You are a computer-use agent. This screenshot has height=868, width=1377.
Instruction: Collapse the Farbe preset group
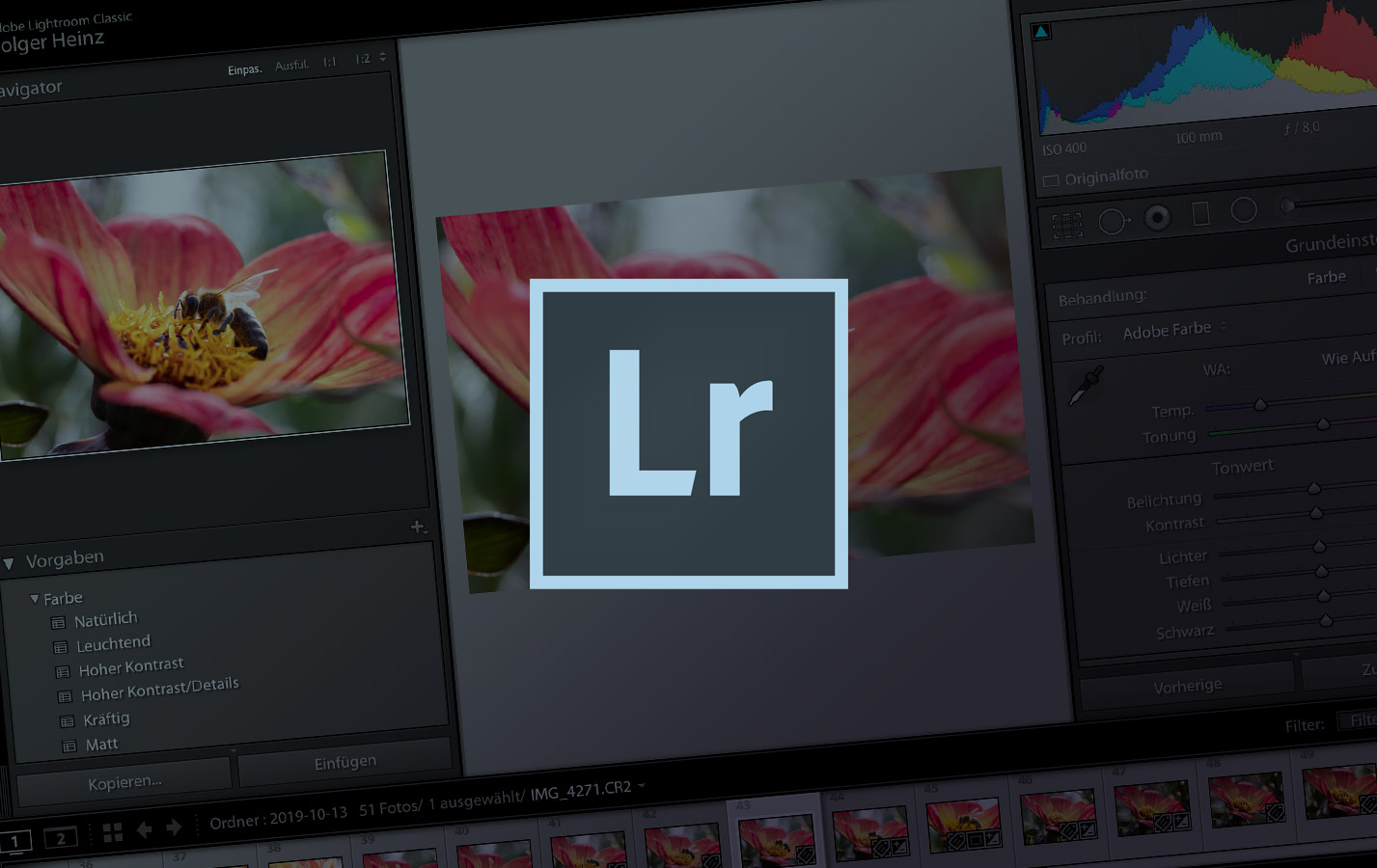tap(35, 599)
